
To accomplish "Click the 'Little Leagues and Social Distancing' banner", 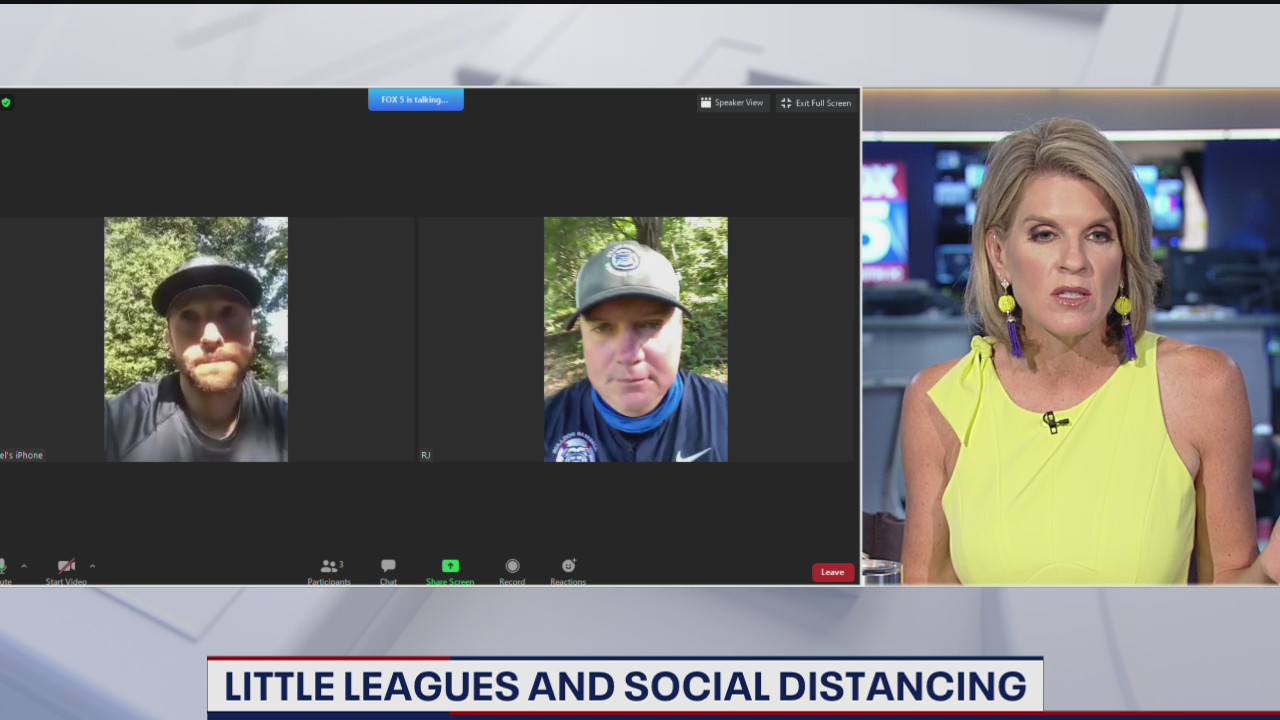I will 624,687.
